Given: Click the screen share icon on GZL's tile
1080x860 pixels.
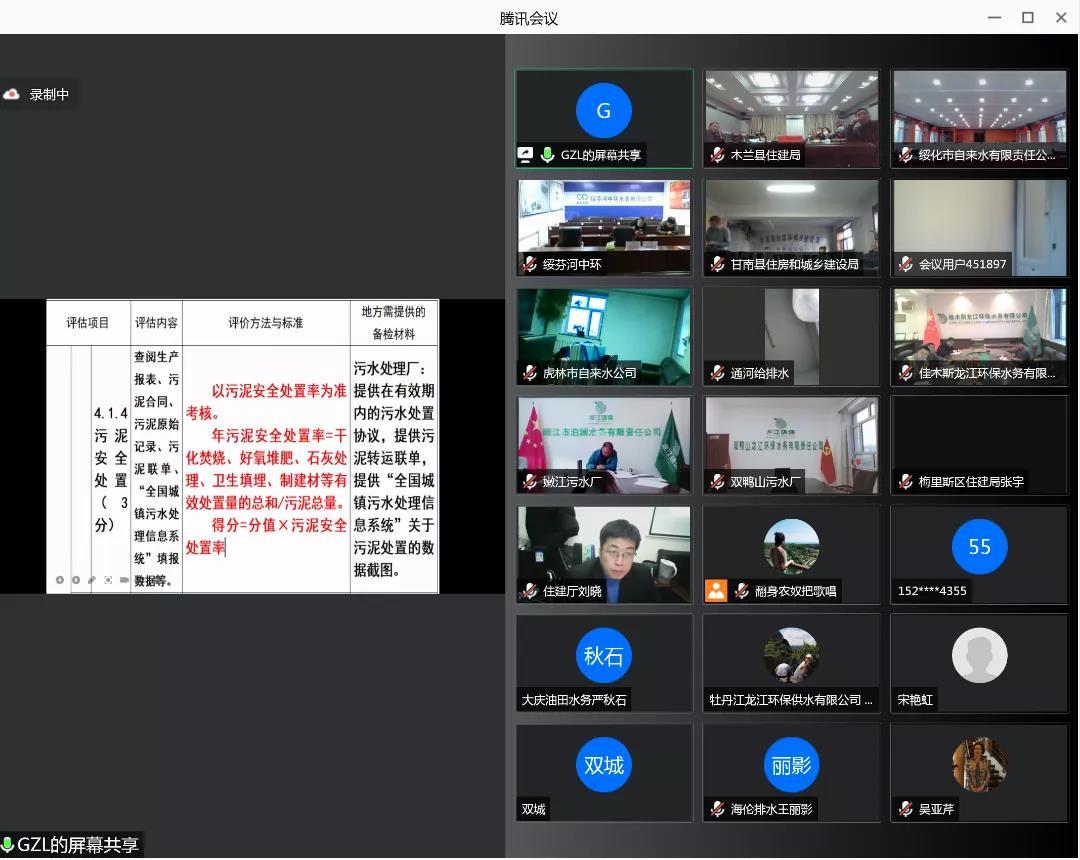Looking at the screenshot, I should 525,155.
